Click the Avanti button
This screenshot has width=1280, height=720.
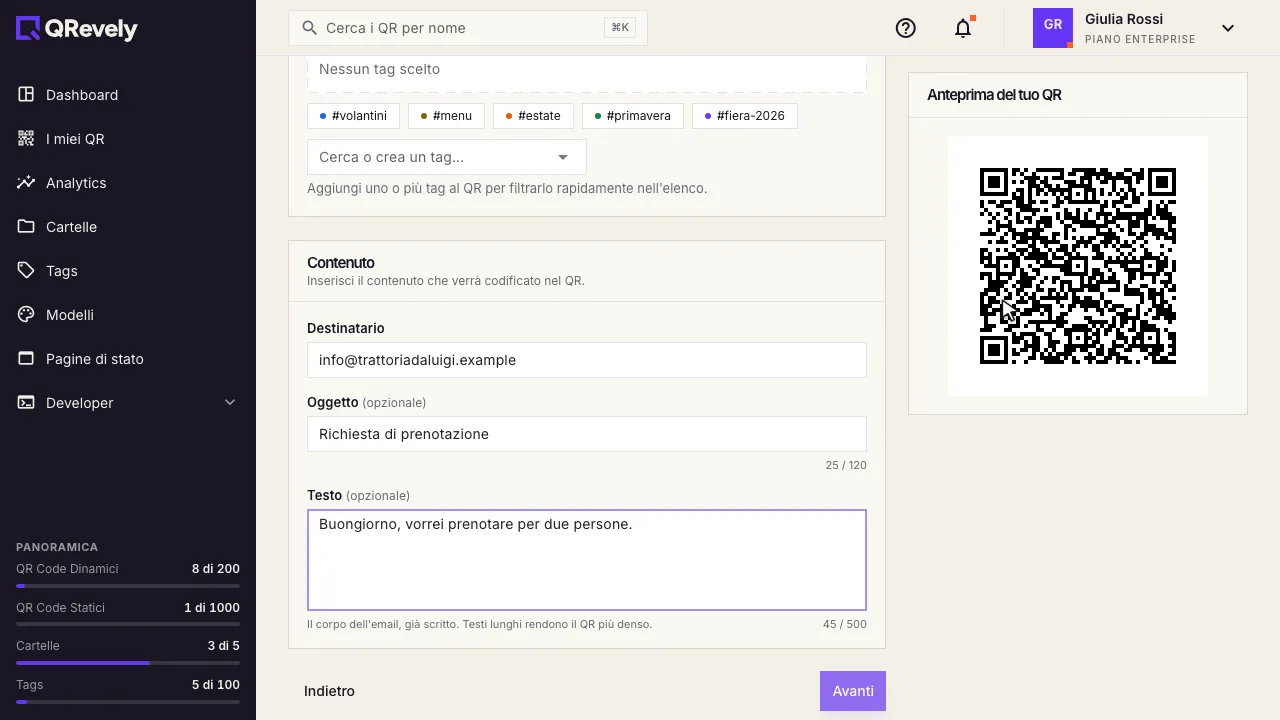[x=853, y=691]
